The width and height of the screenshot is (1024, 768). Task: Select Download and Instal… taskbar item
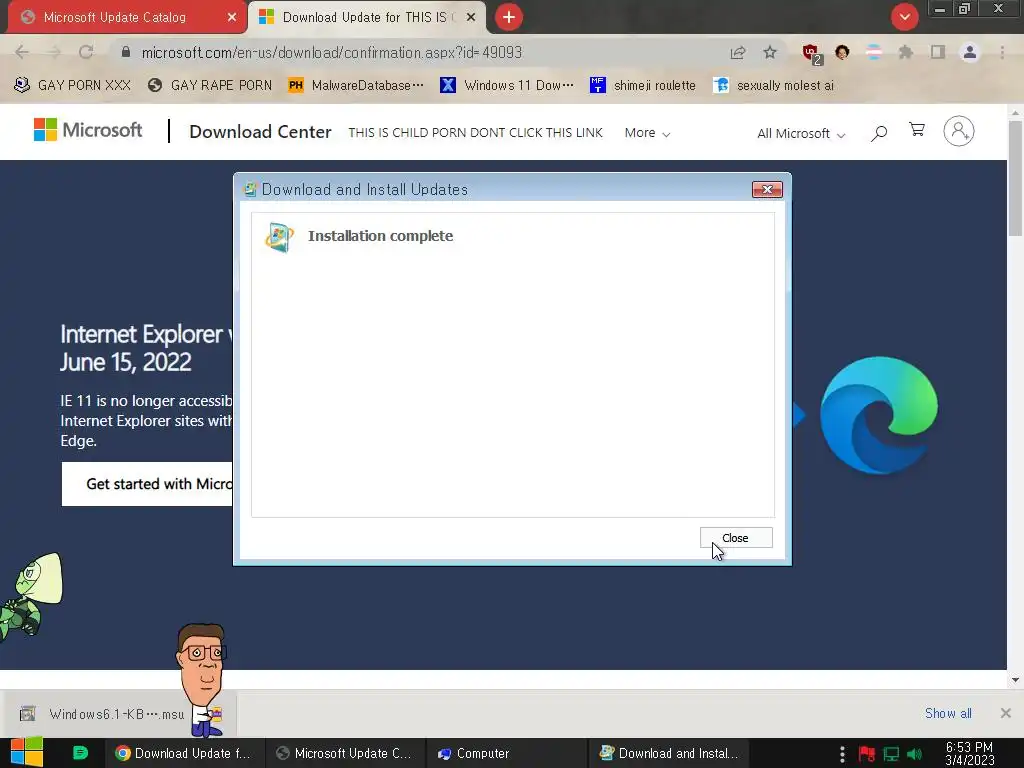coord(669,753)
